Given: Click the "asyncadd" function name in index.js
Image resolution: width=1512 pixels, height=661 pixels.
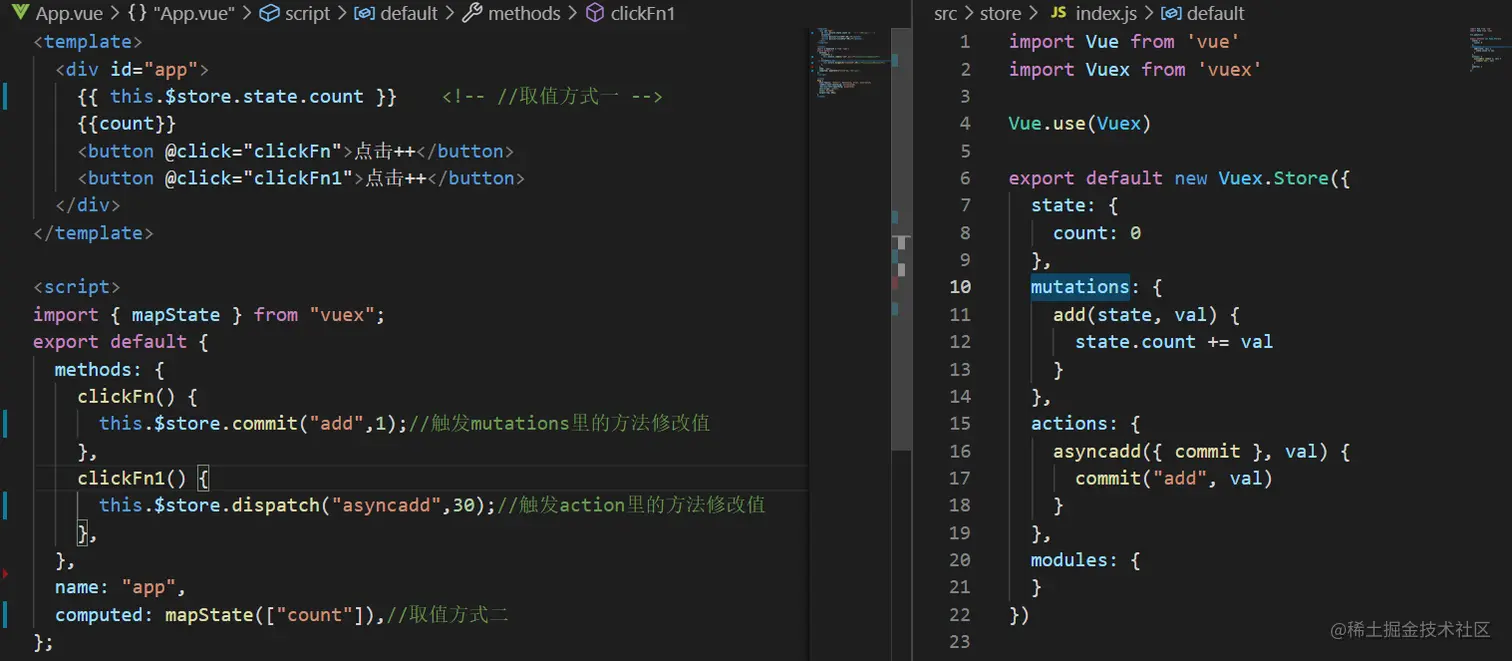Looking at the screenshot, I should (x=1097, y=451).
